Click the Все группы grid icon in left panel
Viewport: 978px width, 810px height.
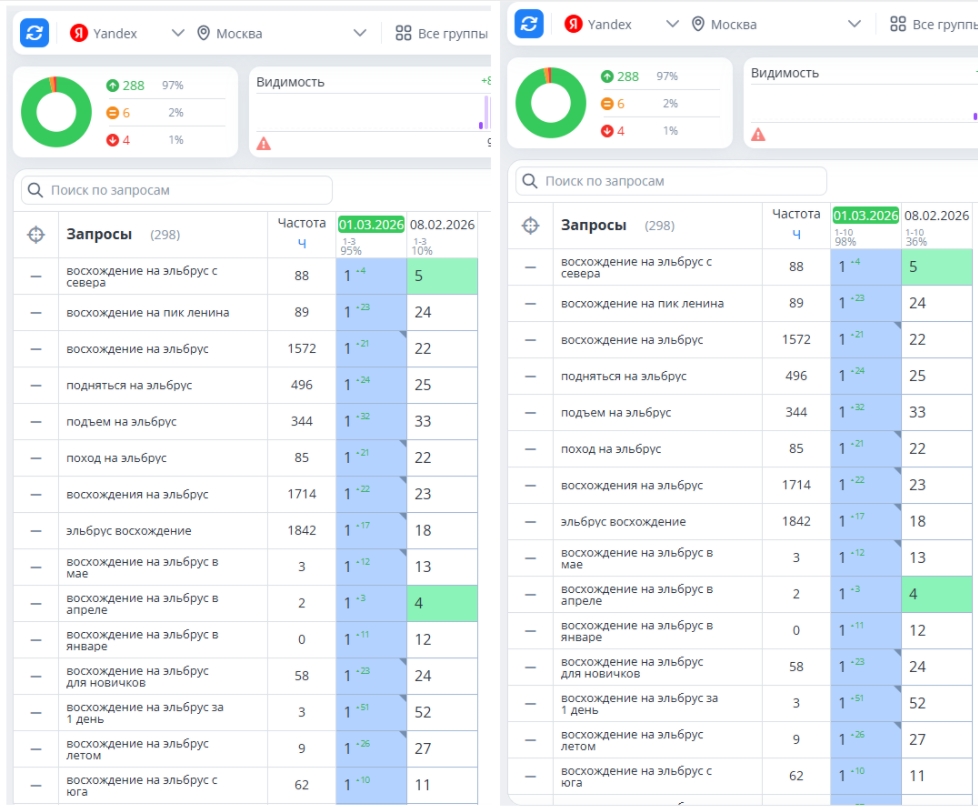tap(403, 33)
